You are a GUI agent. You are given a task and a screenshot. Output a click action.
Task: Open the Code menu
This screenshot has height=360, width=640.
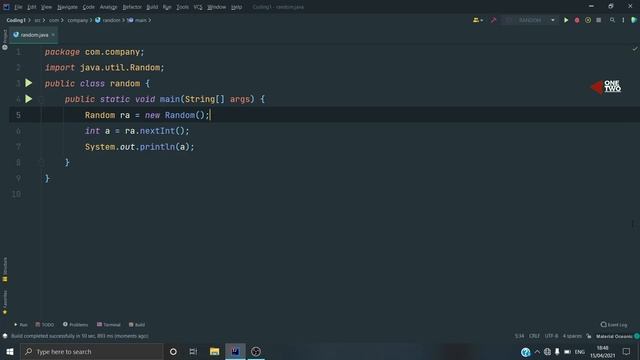(88, 7)
